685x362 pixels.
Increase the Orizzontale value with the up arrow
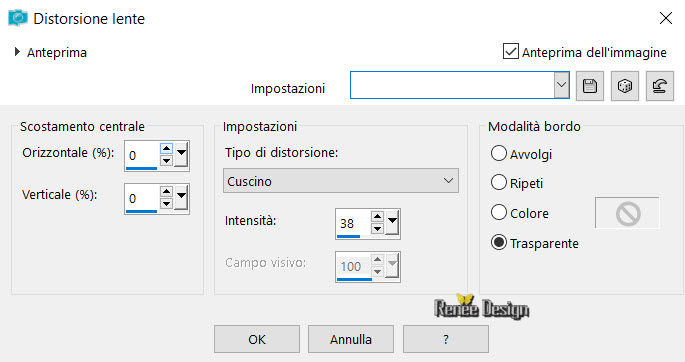166,148
